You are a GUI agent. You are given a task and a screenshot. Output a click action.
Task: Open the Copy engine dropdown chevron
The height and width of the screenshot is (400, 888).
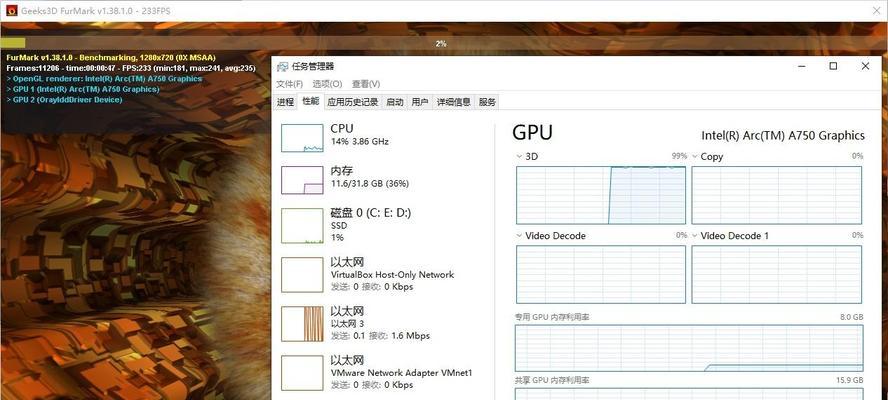coord(695,156)
